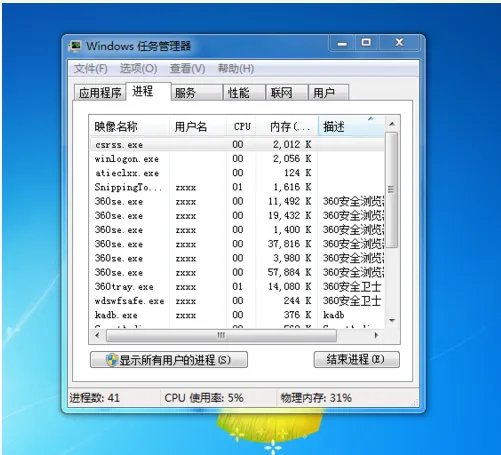Switch to the 应用程序 tab
This screenshot has height=455, width=501.
[x=100, y=92]
